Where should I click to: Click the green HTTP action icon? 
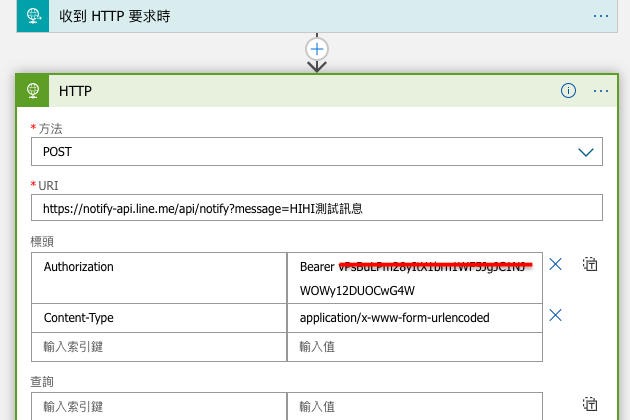[x=33, y=91]
